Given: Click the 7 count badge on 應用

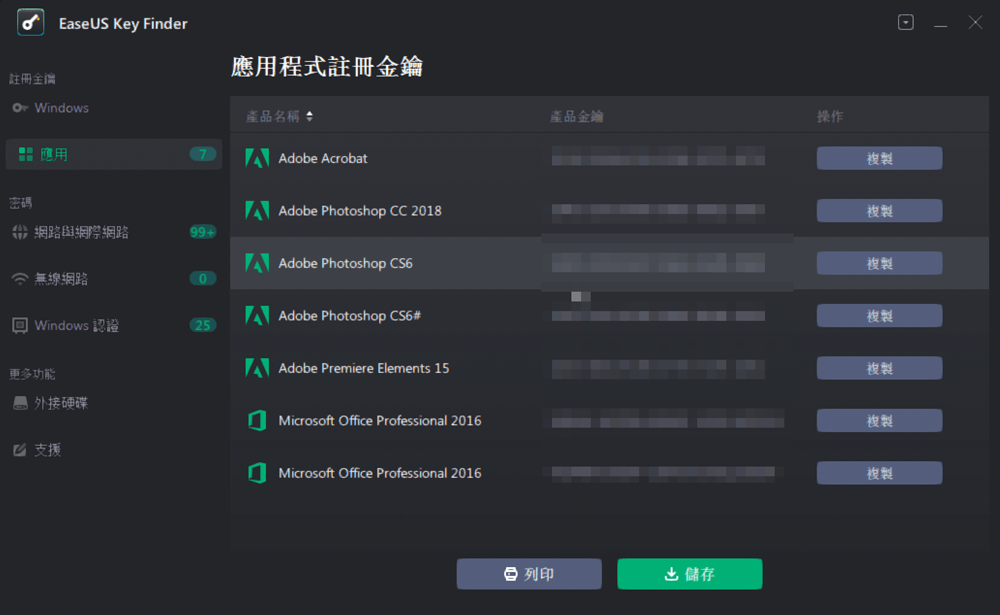Looking at the screenshot, I should (x=203, y=154).
